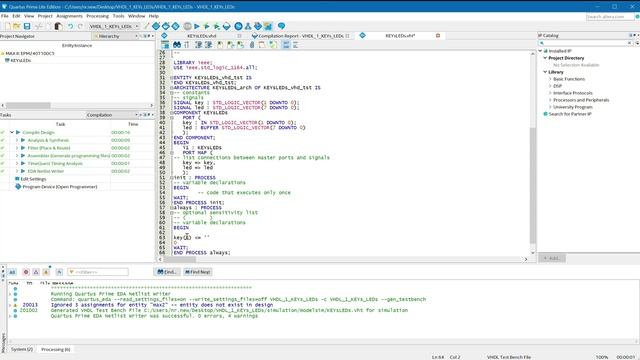Viewport: 640px width, 360px height.
Task: Switch to the System messages tab
Action: point(22,349)
